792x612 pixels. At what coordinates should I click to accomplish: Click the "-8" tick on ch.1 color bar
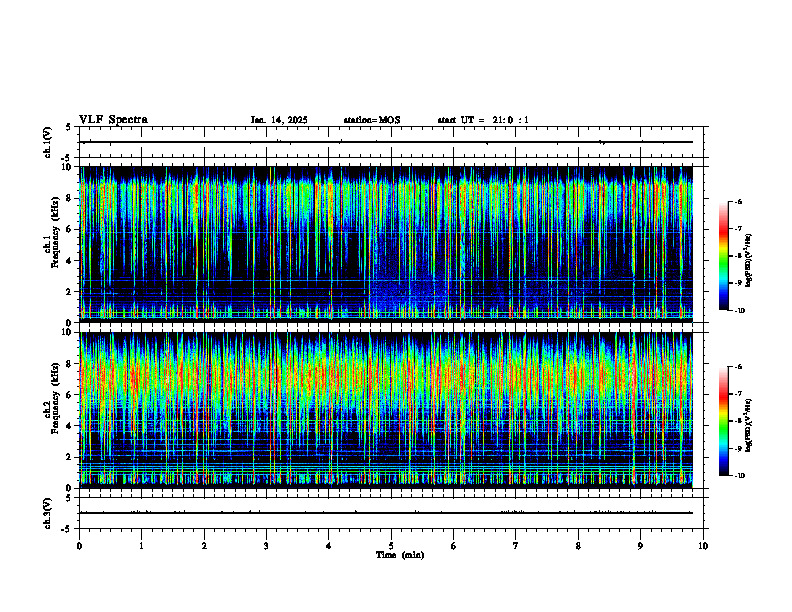click(x=738, y=256)
